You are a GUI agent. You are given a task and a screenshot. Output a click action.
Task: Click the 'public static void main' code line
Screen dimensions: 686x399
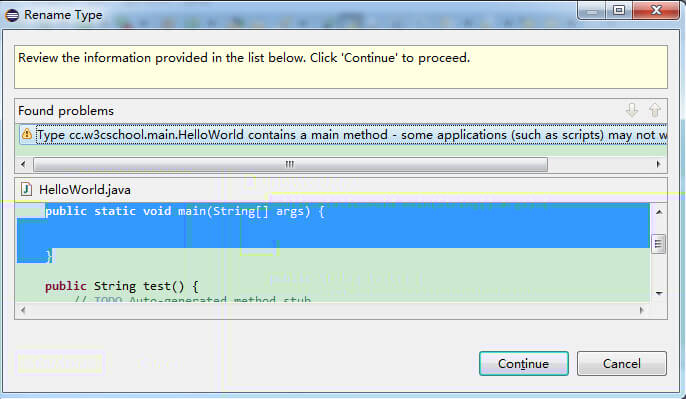185,211
